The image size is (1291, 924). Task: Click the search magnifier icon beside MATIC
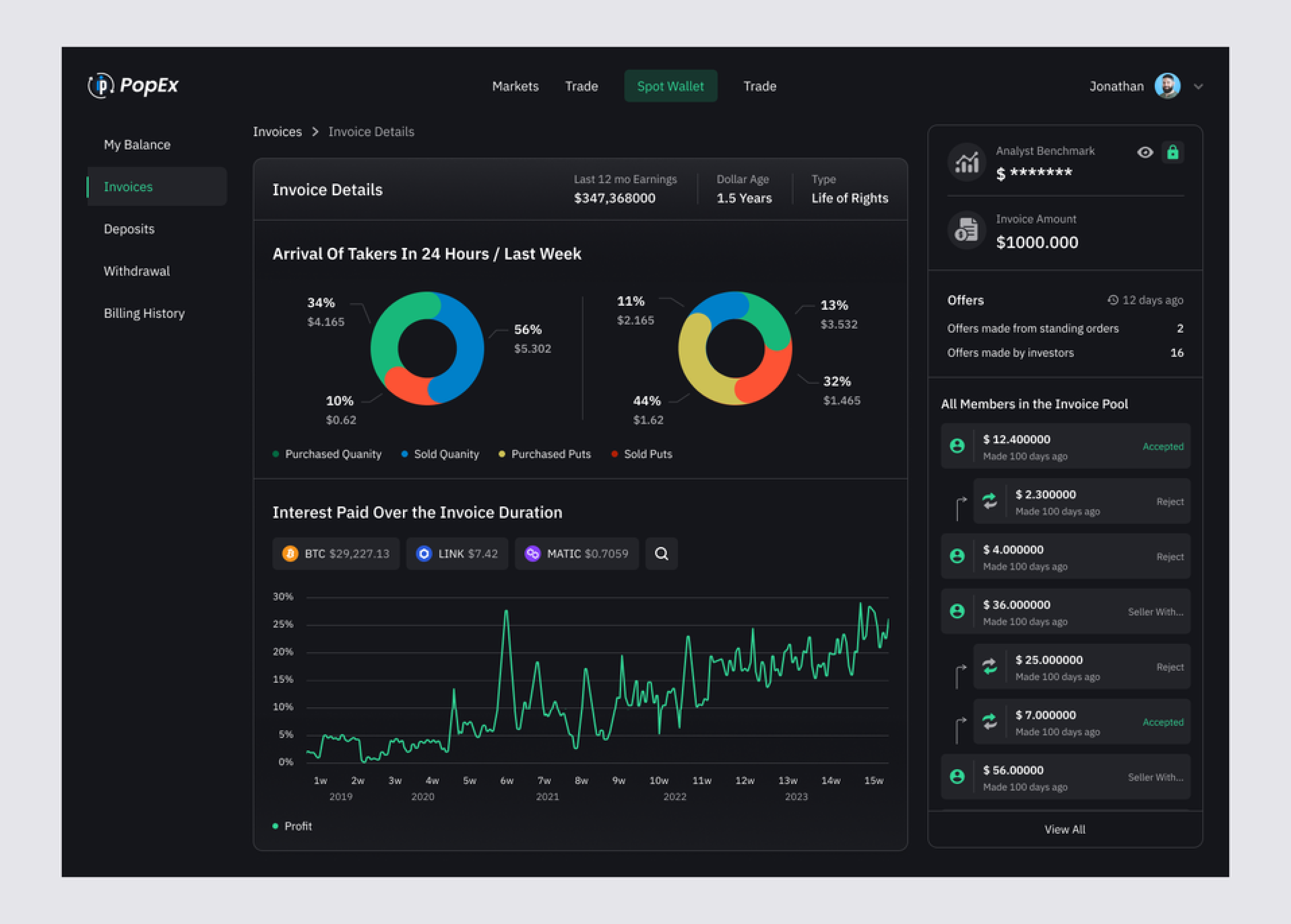pyautogui.click(x=661, y=554)
